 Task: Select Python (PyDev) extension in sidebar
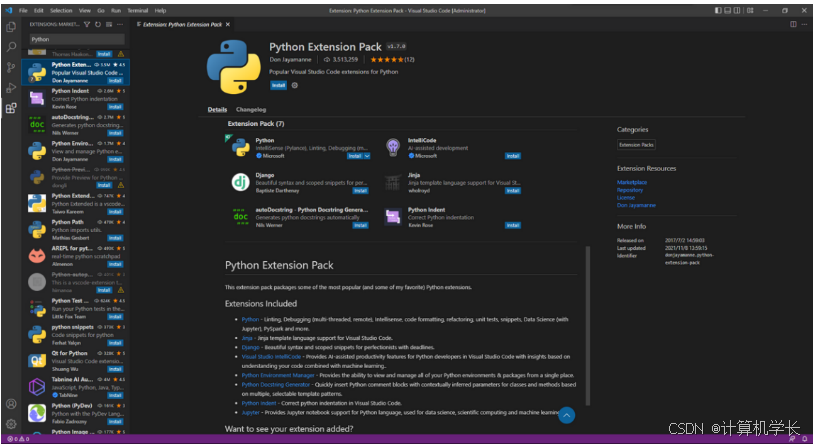[76, 413]
